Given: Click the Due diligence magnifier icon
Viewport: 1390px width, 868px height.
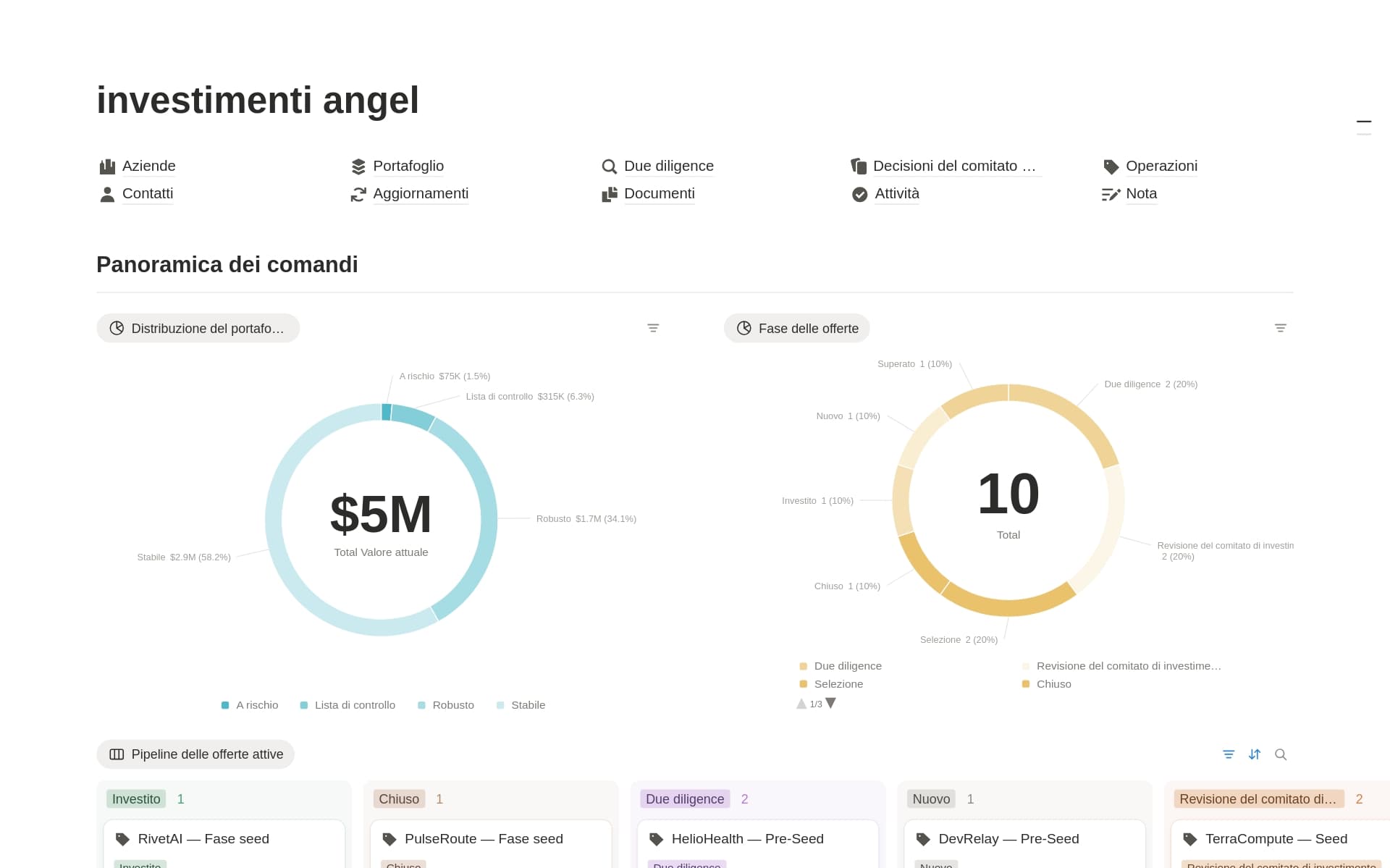Looking at the screenshot, I should [x=609, y=167].
